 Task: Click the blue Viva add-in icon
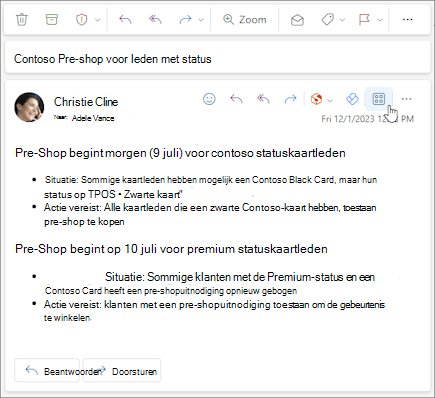pos(352,99)
